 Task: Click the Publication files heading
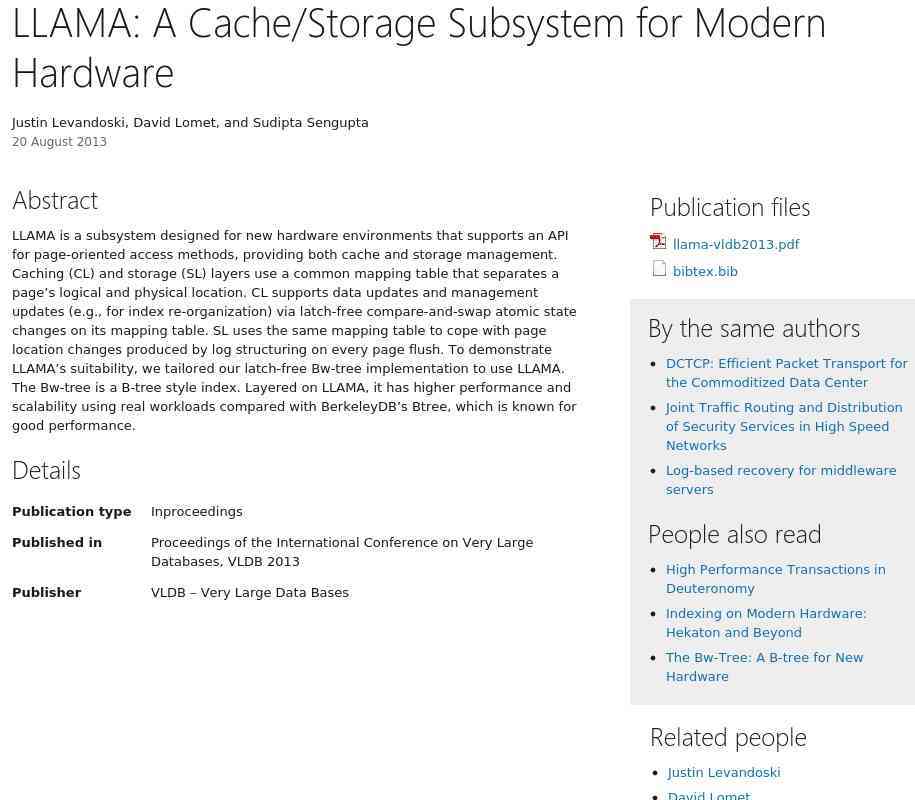click(x=729, y=207)
